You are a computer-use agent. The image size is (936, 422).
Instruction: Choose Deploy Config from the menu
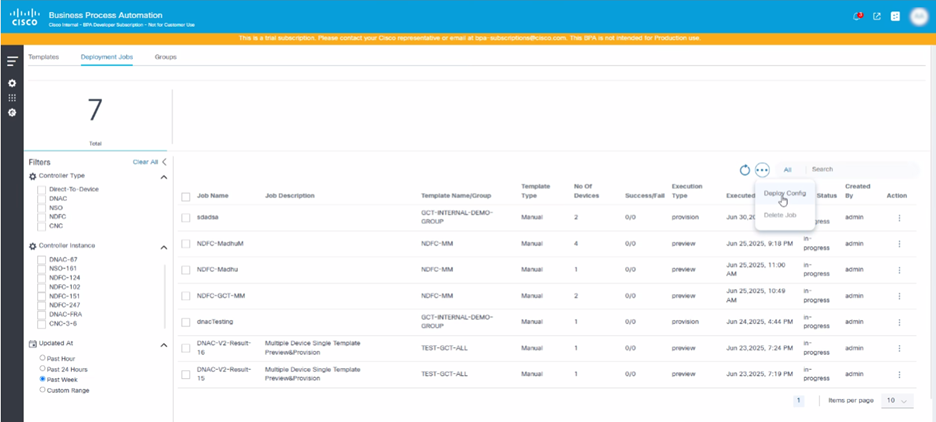click(785, 193)
